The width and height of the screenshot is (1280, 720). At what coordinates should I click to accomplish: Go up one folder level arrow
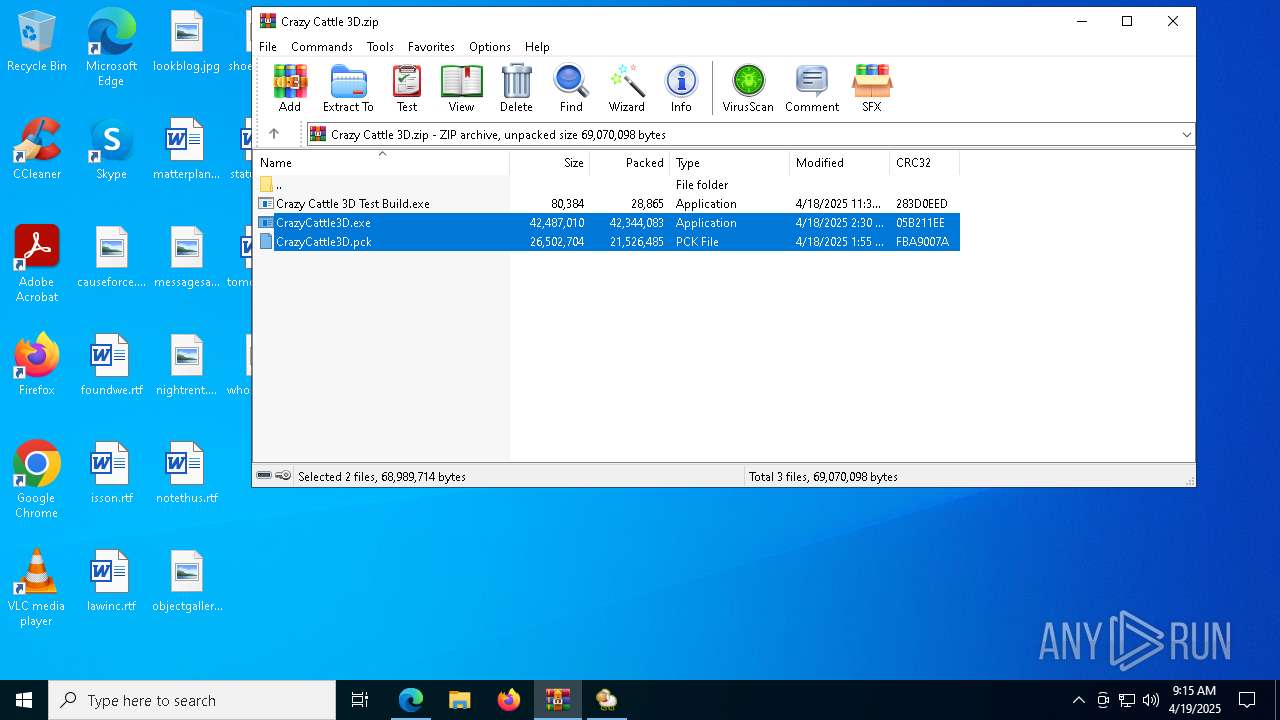[274, 134]
